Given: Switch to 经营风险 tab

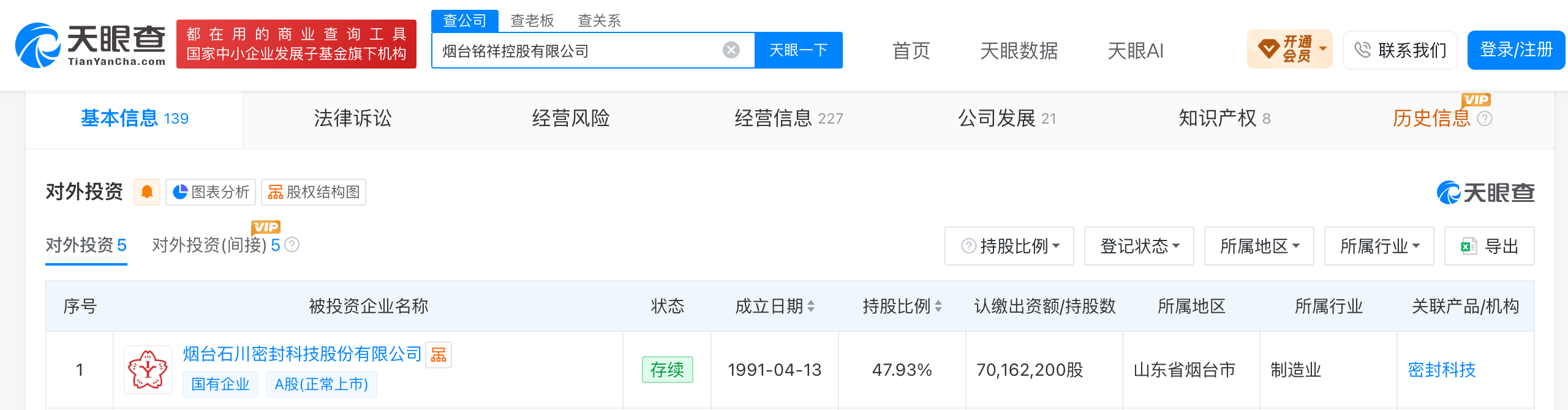Looking at the screenshot, I should (x=571, y=118).
